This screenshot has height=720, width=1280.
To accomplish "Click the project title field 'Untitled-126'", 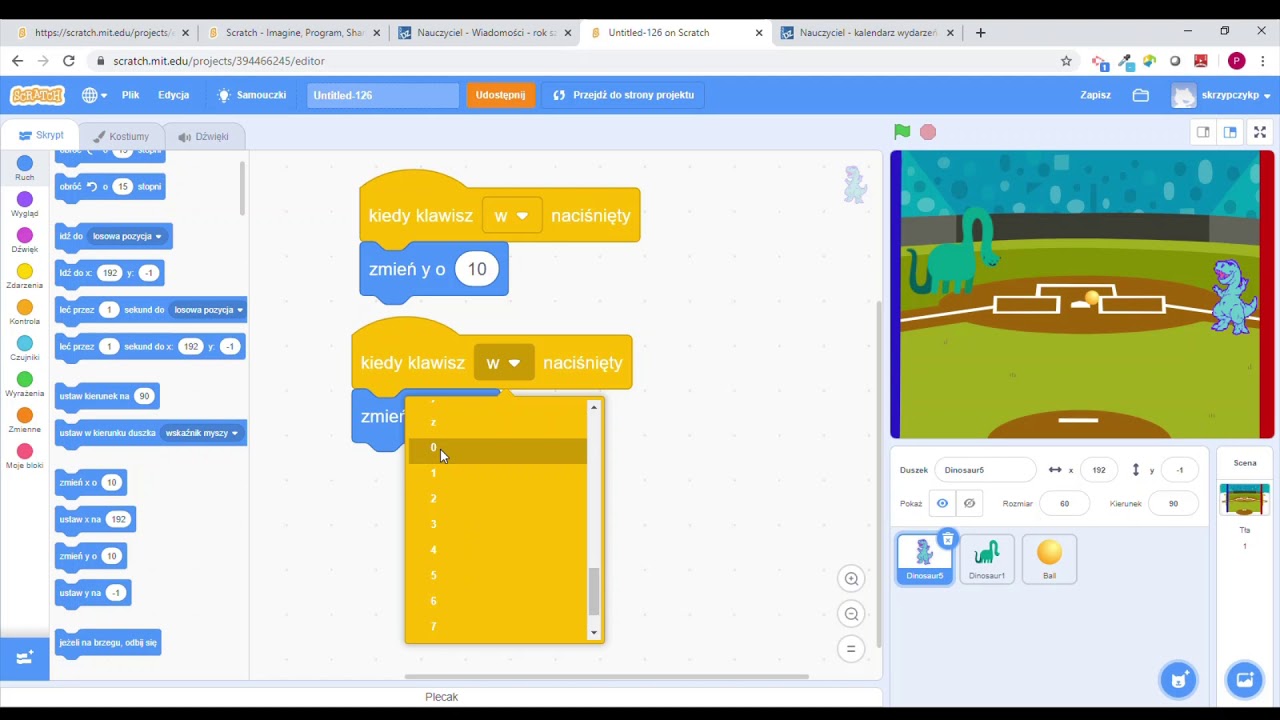I will (382, 95).
